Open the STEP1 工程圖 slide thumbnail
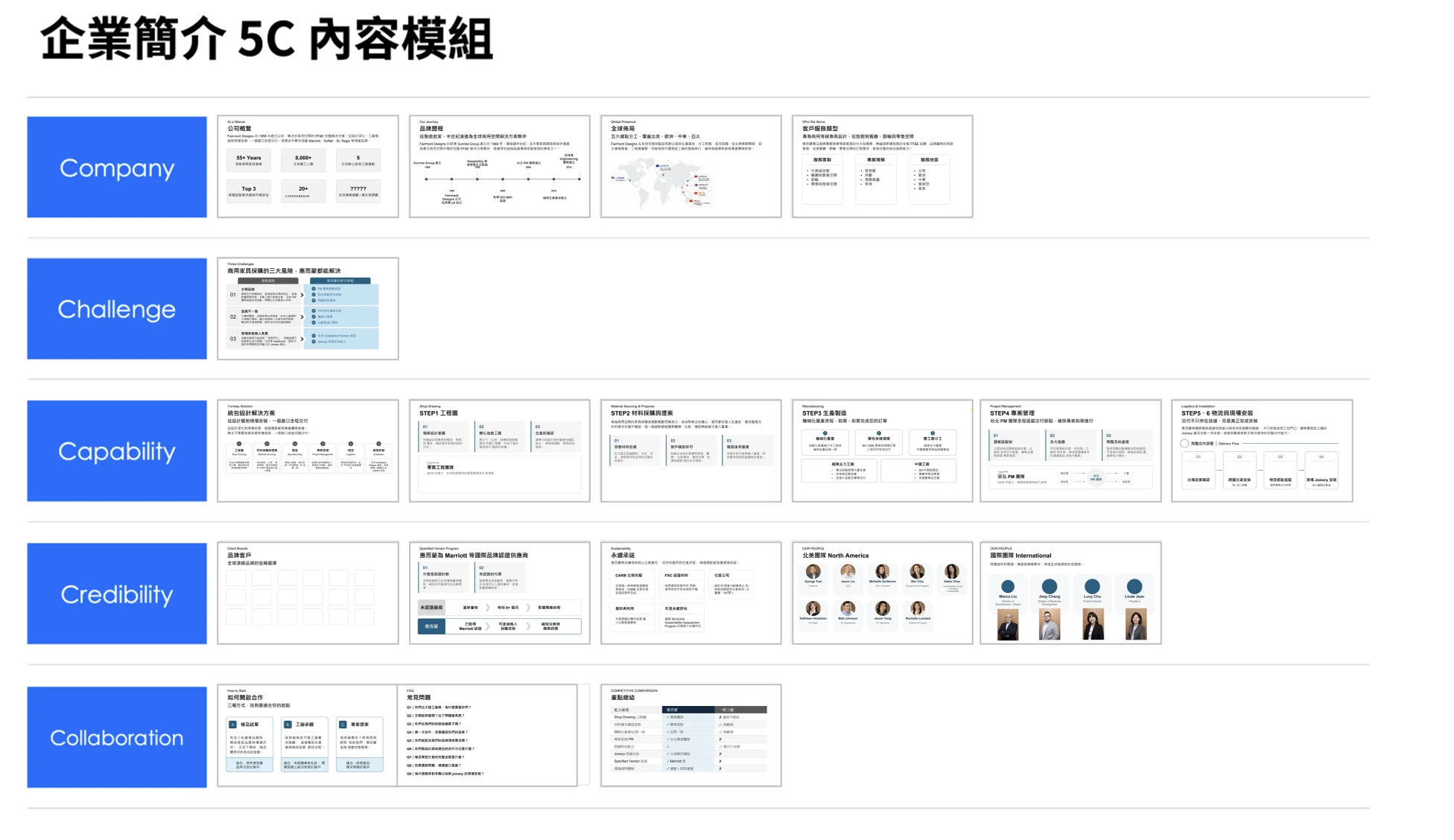The width and height of the screenshot is (1454, 840). (x=499, y=451)
